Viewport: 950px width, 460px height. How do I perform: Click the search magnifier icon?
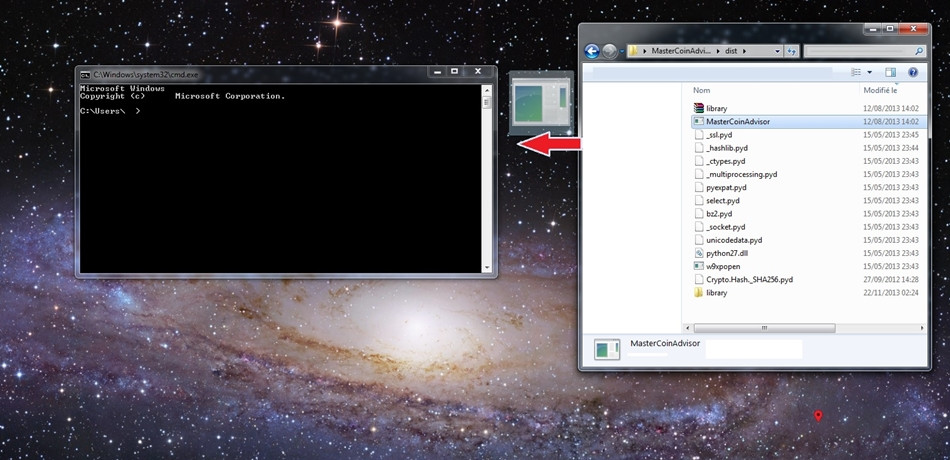pyautogui.click(x=919, y=52)
